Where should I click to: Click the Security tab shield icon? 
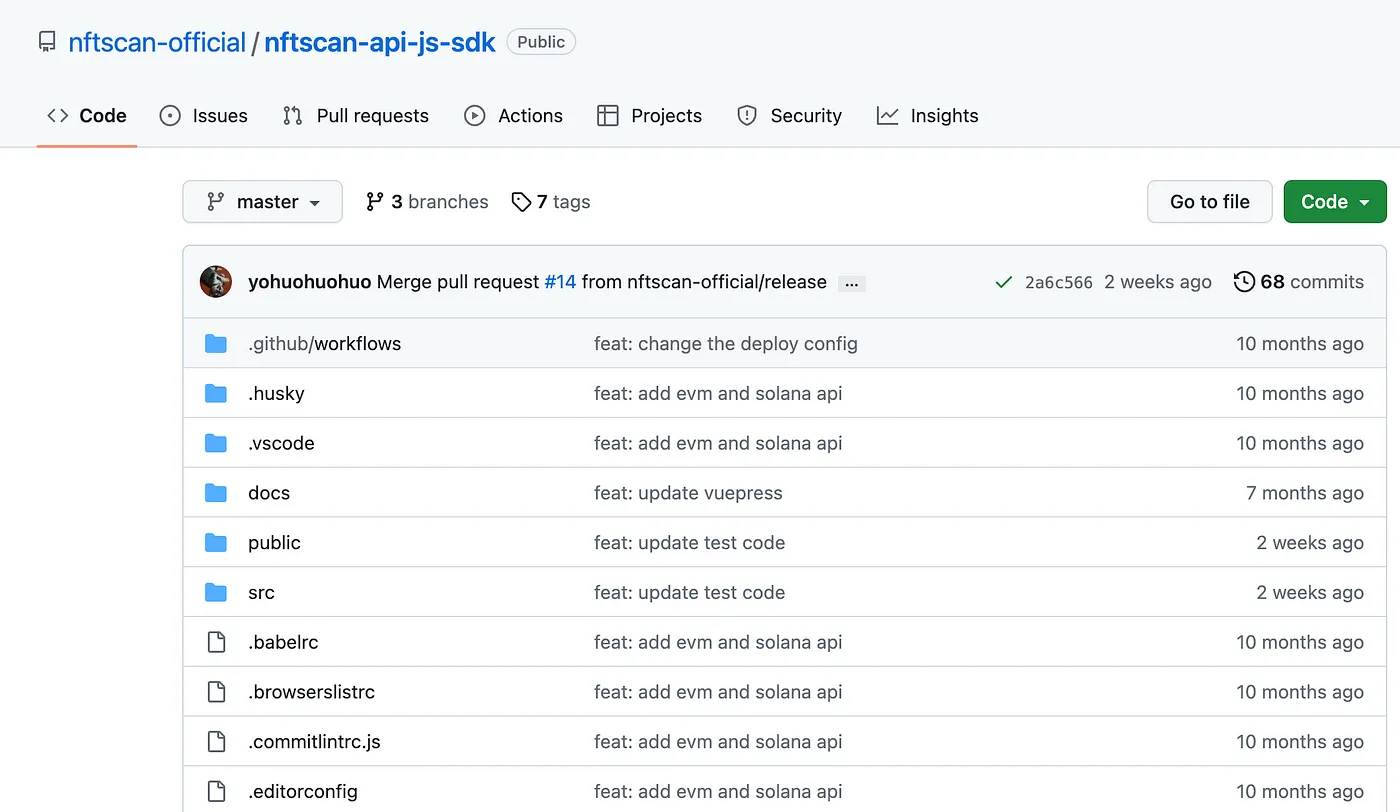tap(747, 116)
